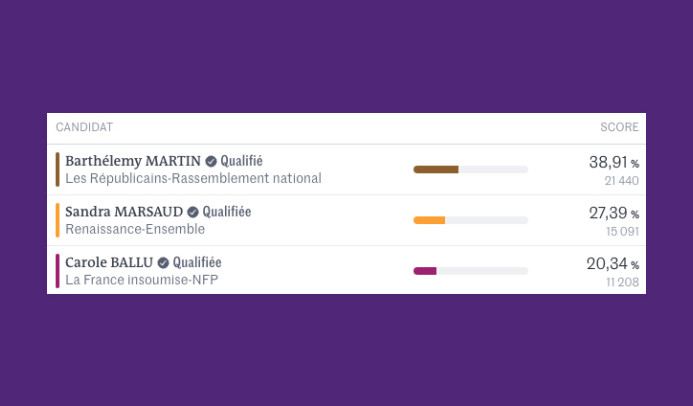Click the verified badge beside Carole BALLU
This screenshot has height=406, width=693.
163,263
